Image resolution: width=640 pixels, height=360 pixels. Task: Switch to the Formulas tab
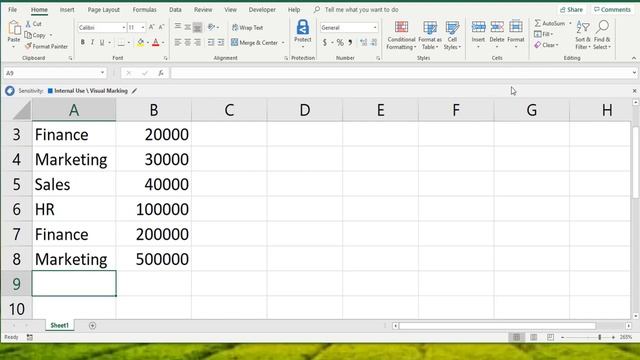tap(144, 9)
